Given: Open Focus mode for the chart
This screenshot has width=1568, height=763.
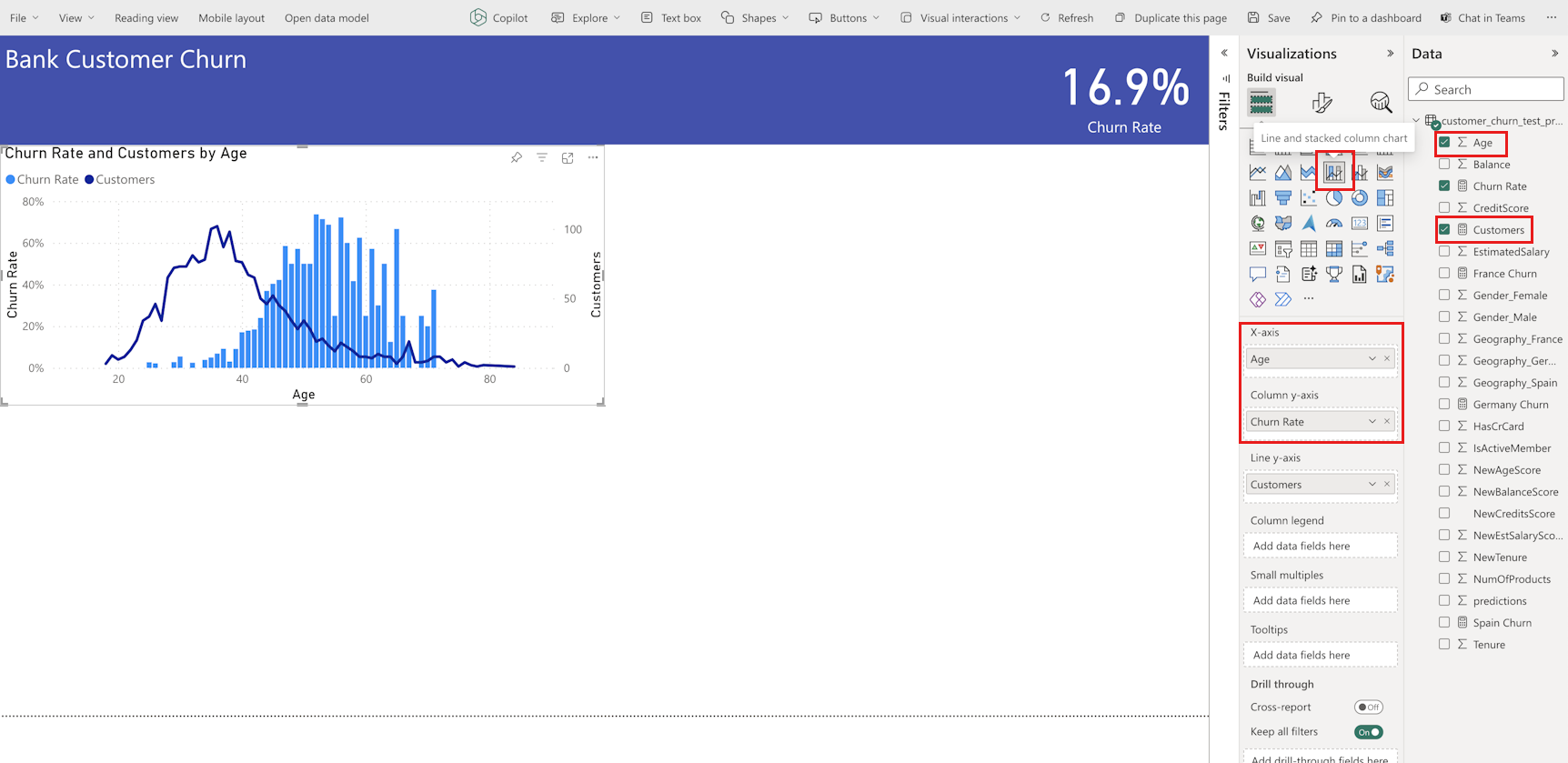Looking at the screenshot, I should 568,157.
